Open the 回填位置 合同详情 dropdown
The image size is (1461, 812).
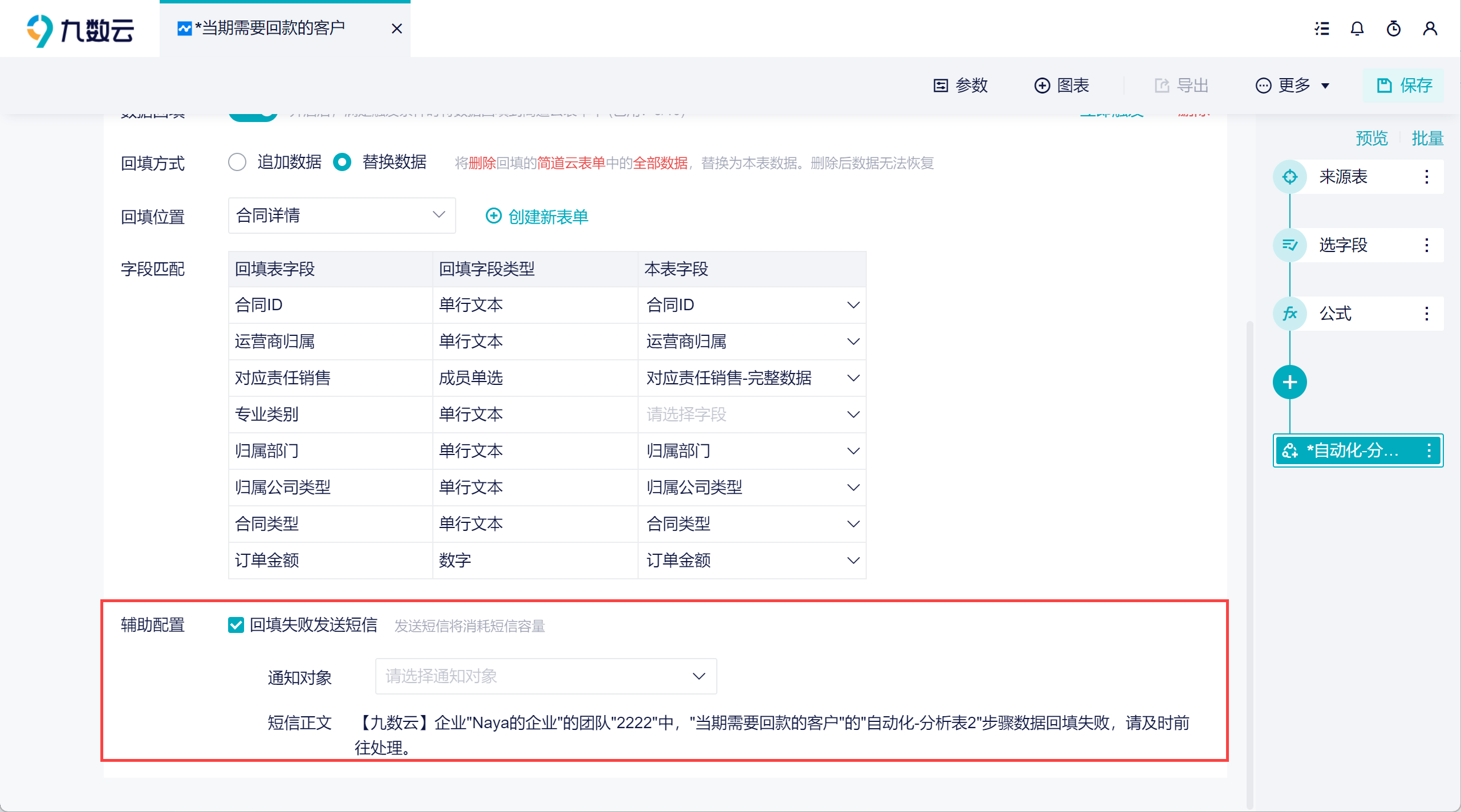341,216
